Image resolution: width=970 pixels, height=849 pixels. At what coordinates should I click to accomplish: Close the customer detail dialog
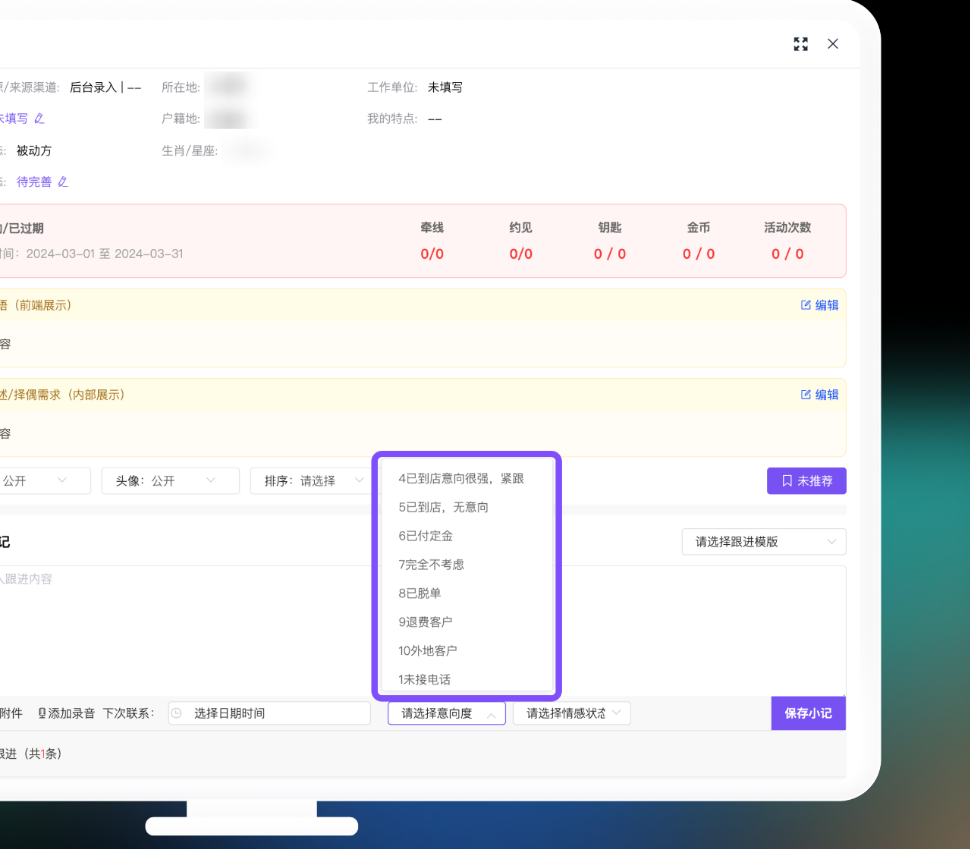pos(833,44)
